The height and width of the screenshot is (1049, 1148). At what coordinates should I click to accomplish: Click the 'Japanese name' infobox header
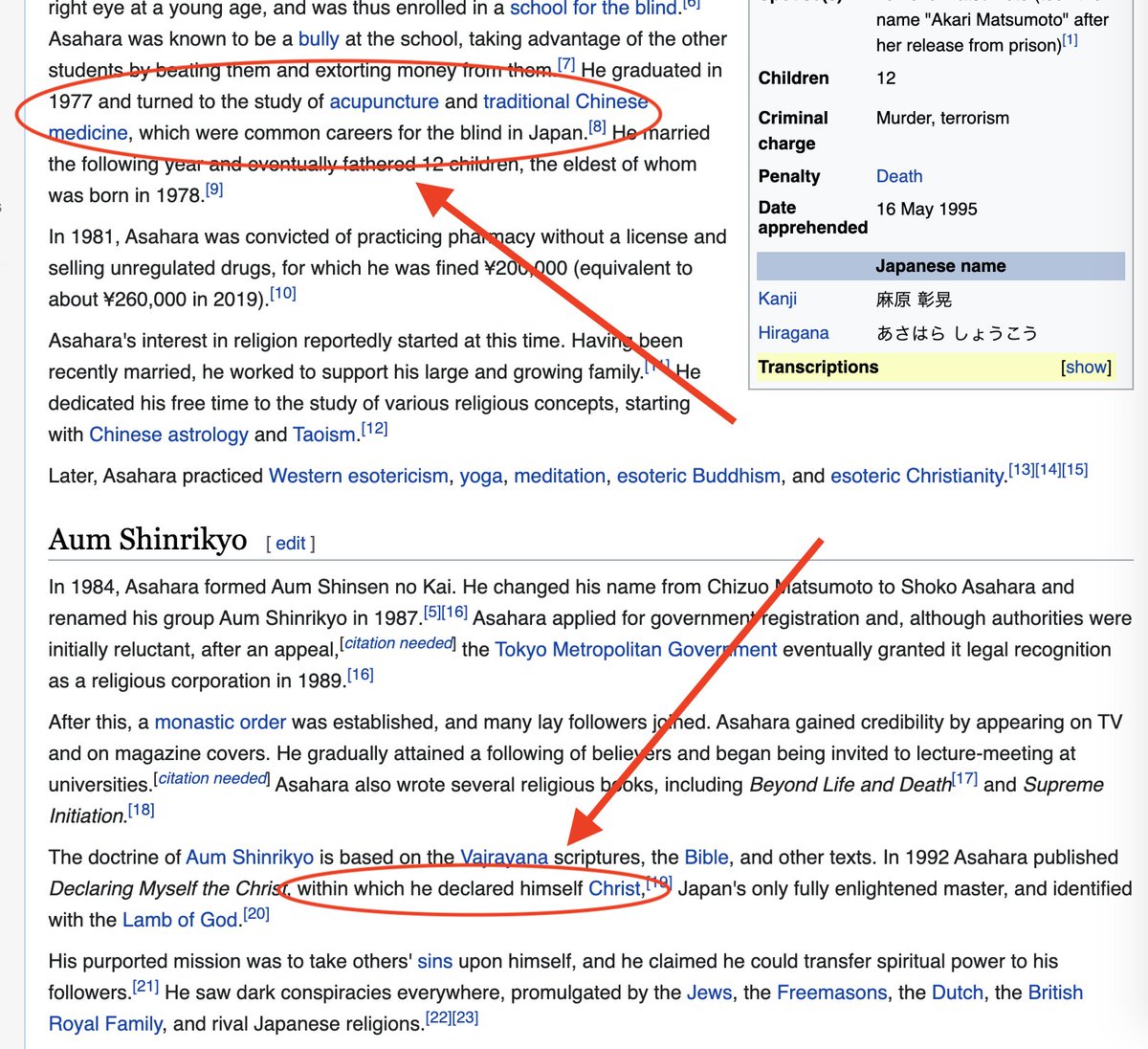click(940, 266)
